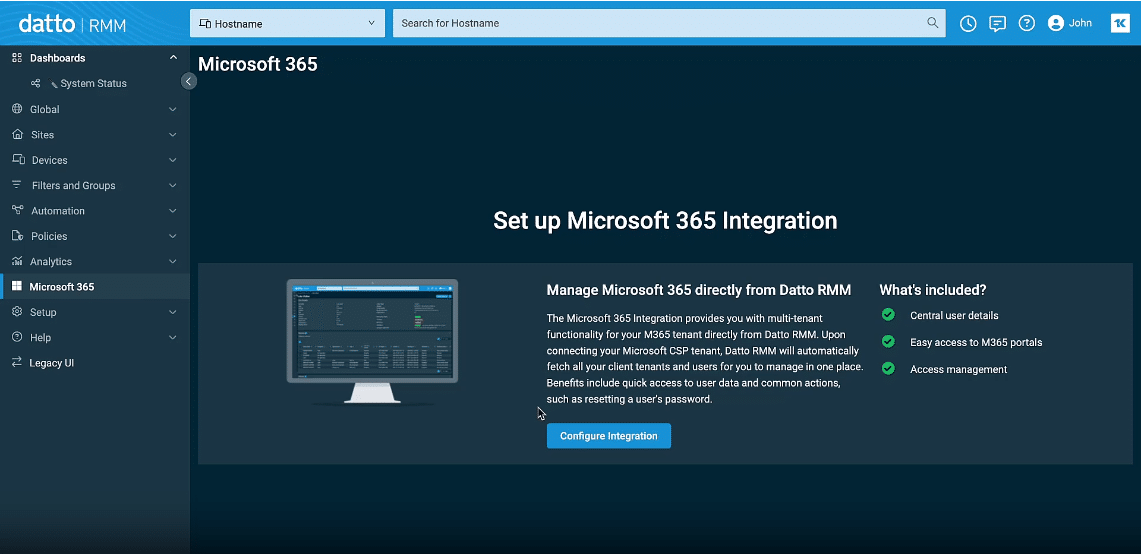The width and height of the screenshot is (1141, 554).
Task: Click the Access management text
Action: [x=958, y=369]
